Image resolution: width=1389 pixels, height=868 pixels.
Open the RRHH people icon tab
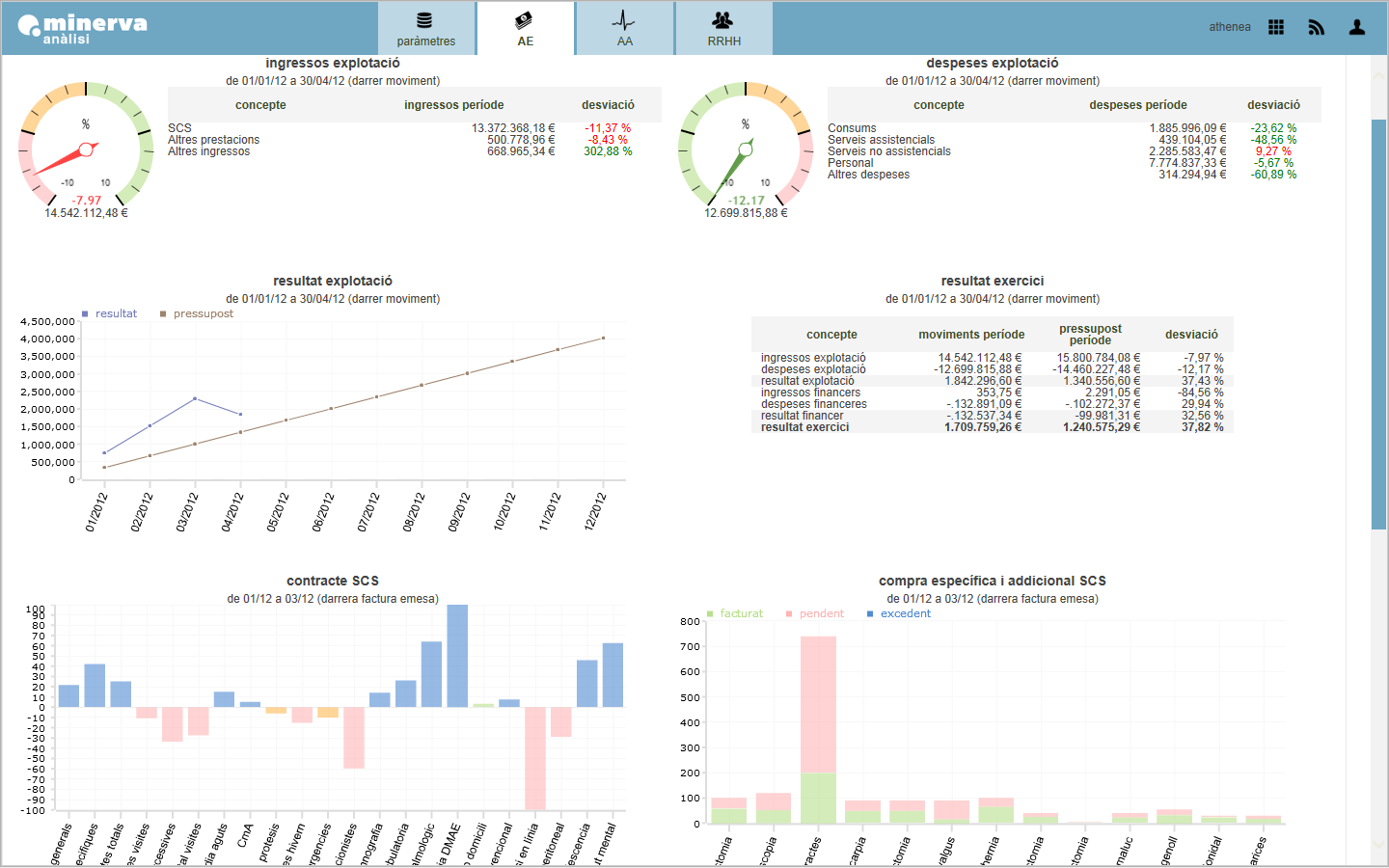click(723, 28)
